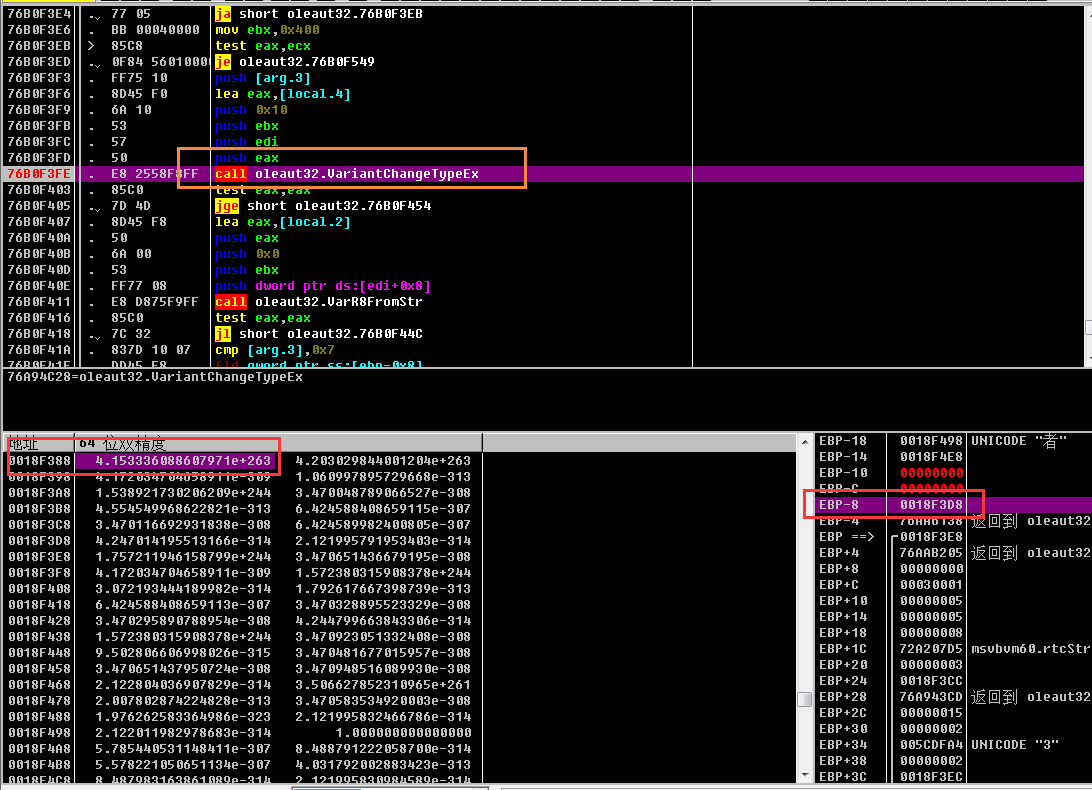Select stack entry EBP+34 UNICODE "3"
Image resolution: width=1092 pixels, height=790 pixels.
coord(954,745)
